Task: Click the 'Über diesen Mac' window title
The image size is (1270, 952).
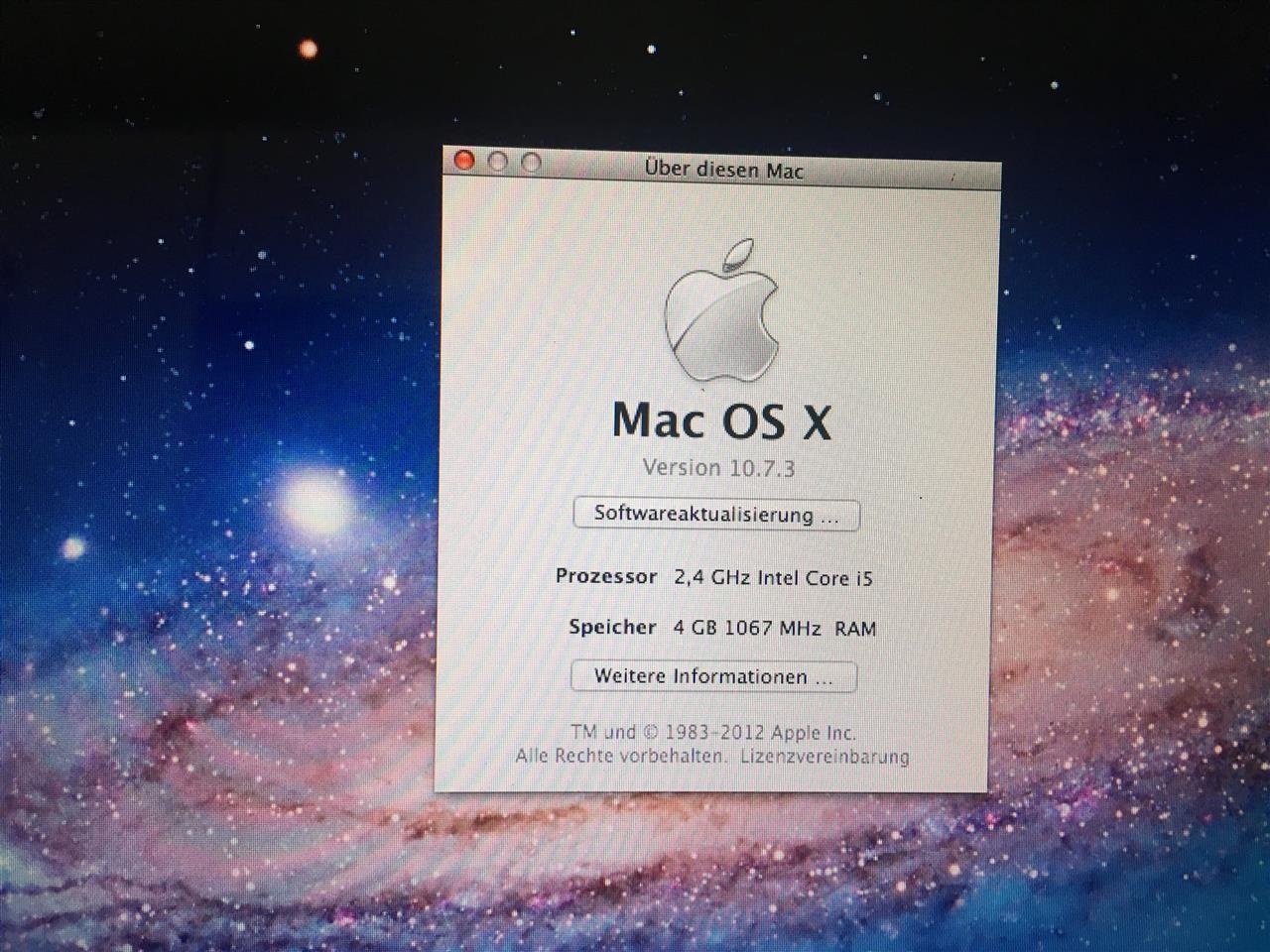Action: [723, 170]
